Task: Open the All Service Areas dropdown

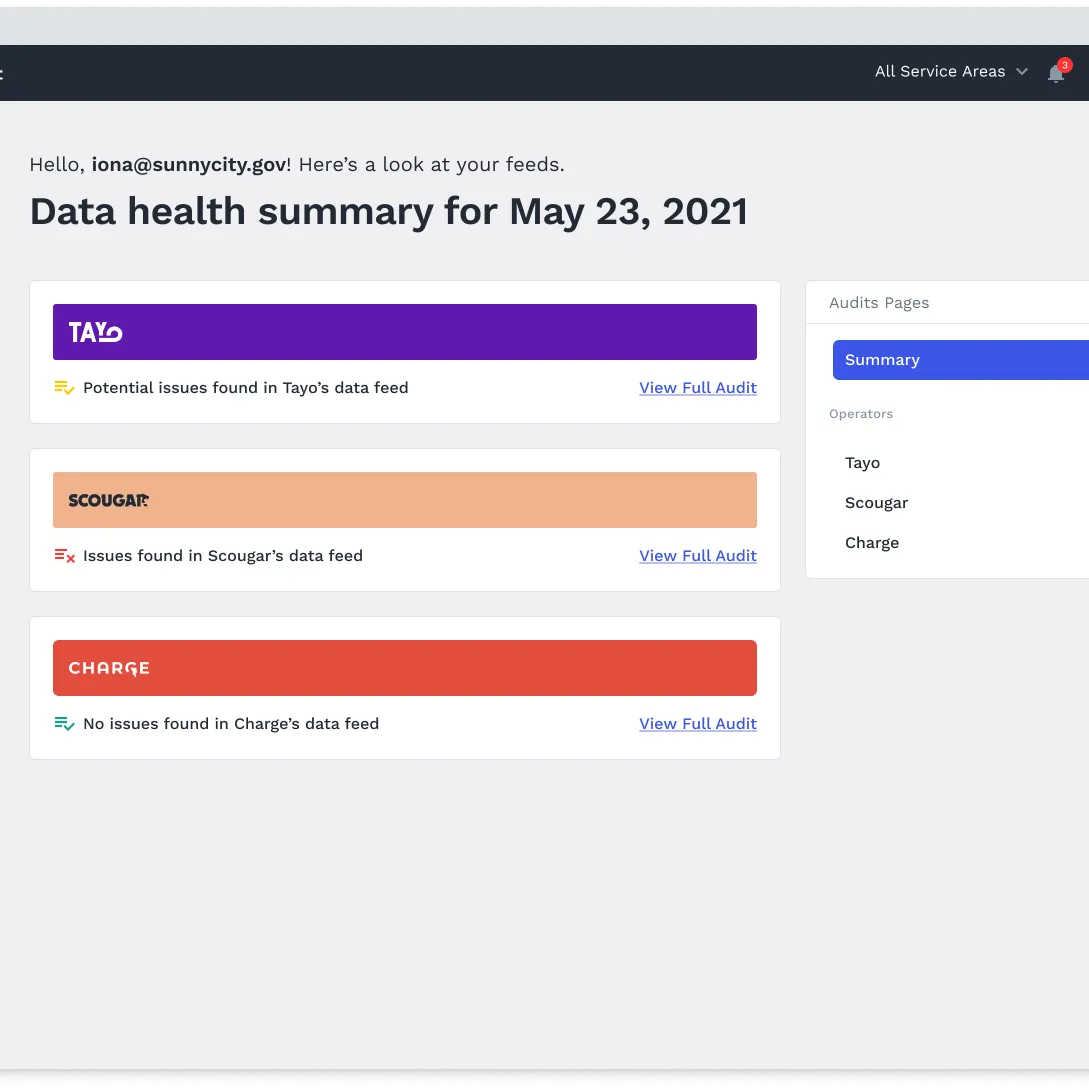Action: coord(939,72)
